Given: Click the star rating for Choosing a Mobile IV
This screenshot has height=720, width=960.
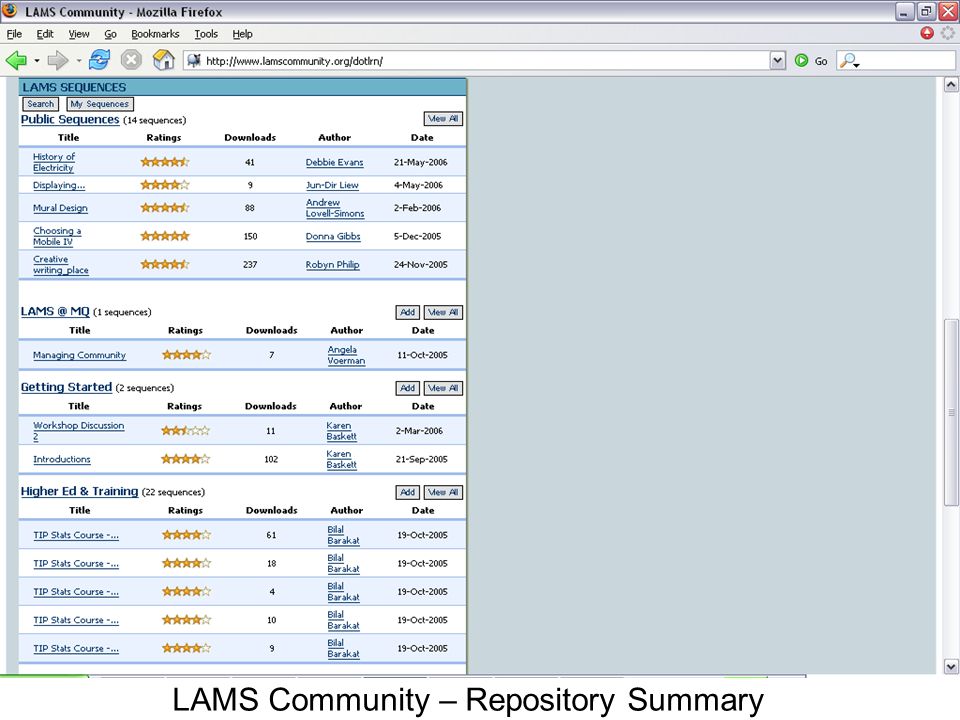Looking at the screenshot, I should (x=165, y=236).
